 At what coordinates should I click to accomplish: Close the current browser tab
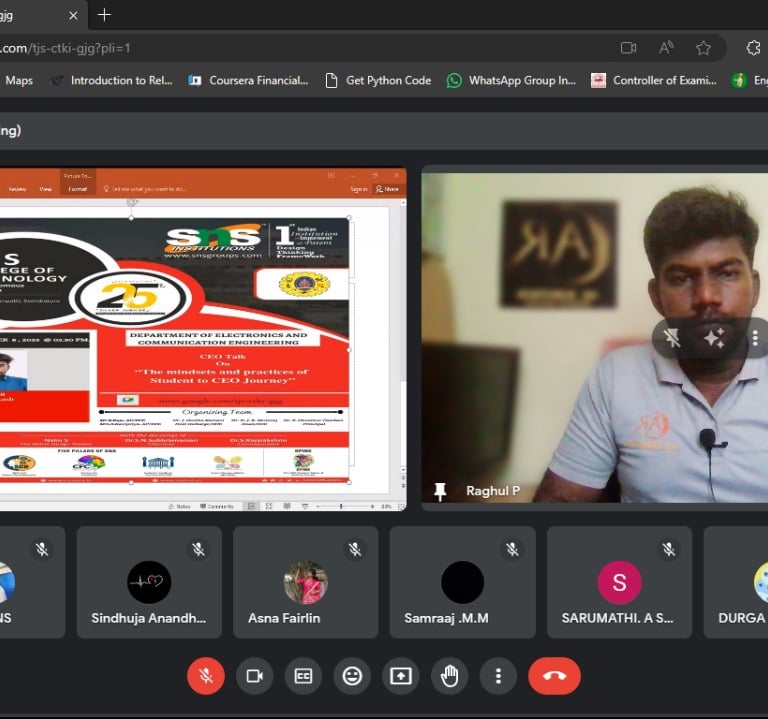[x=73, y=16]
